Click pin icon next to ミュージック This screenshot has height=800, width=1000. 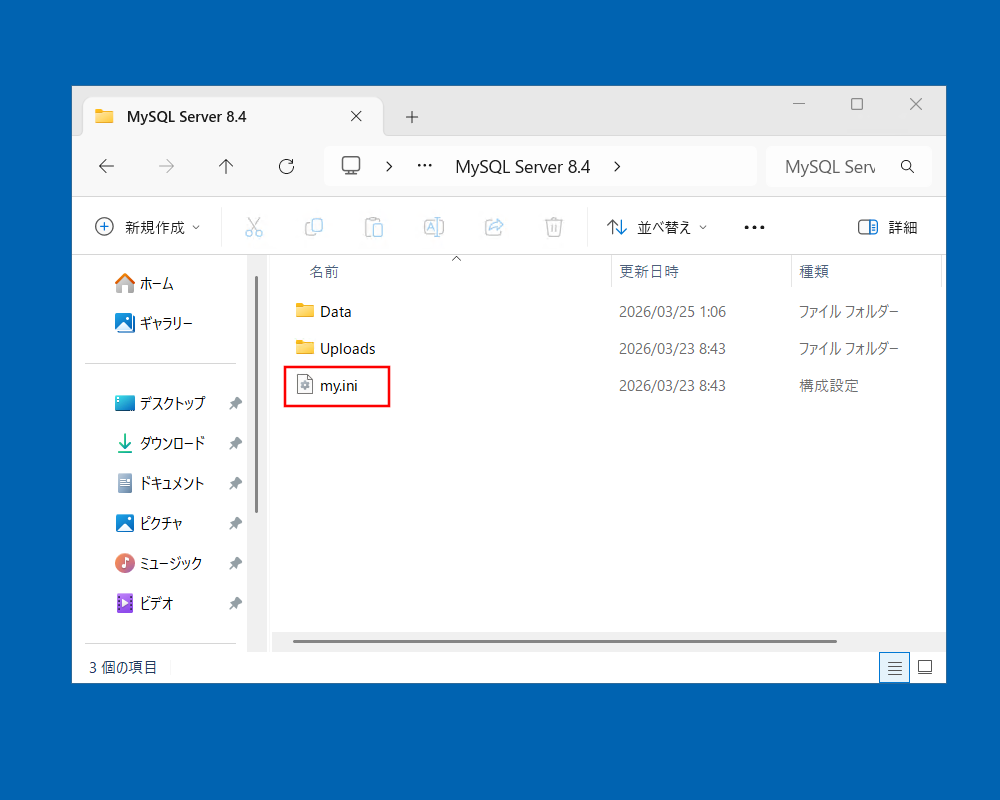(x=235, y=563)
